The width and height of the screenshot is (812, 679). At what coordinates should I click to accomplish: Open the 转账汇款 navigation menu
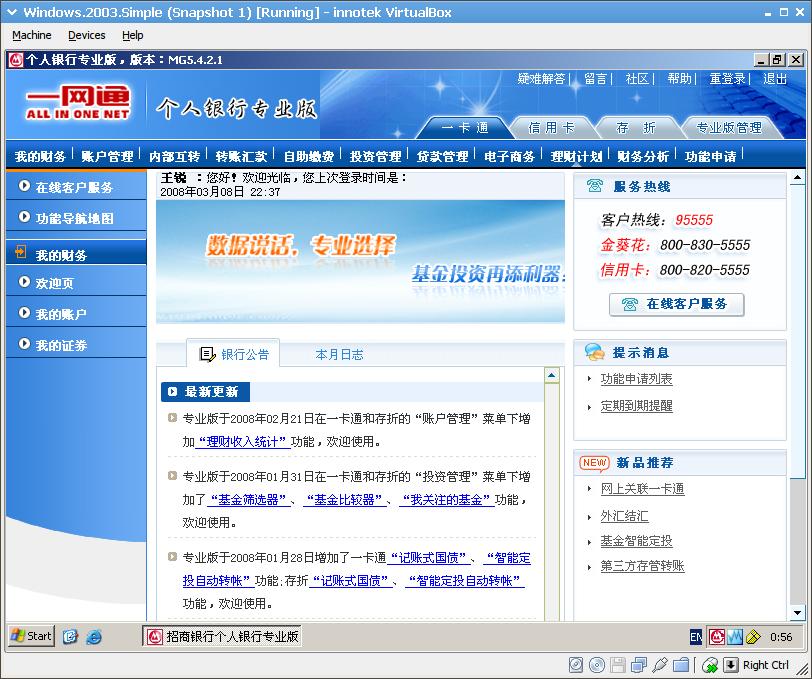click(241, 156)
